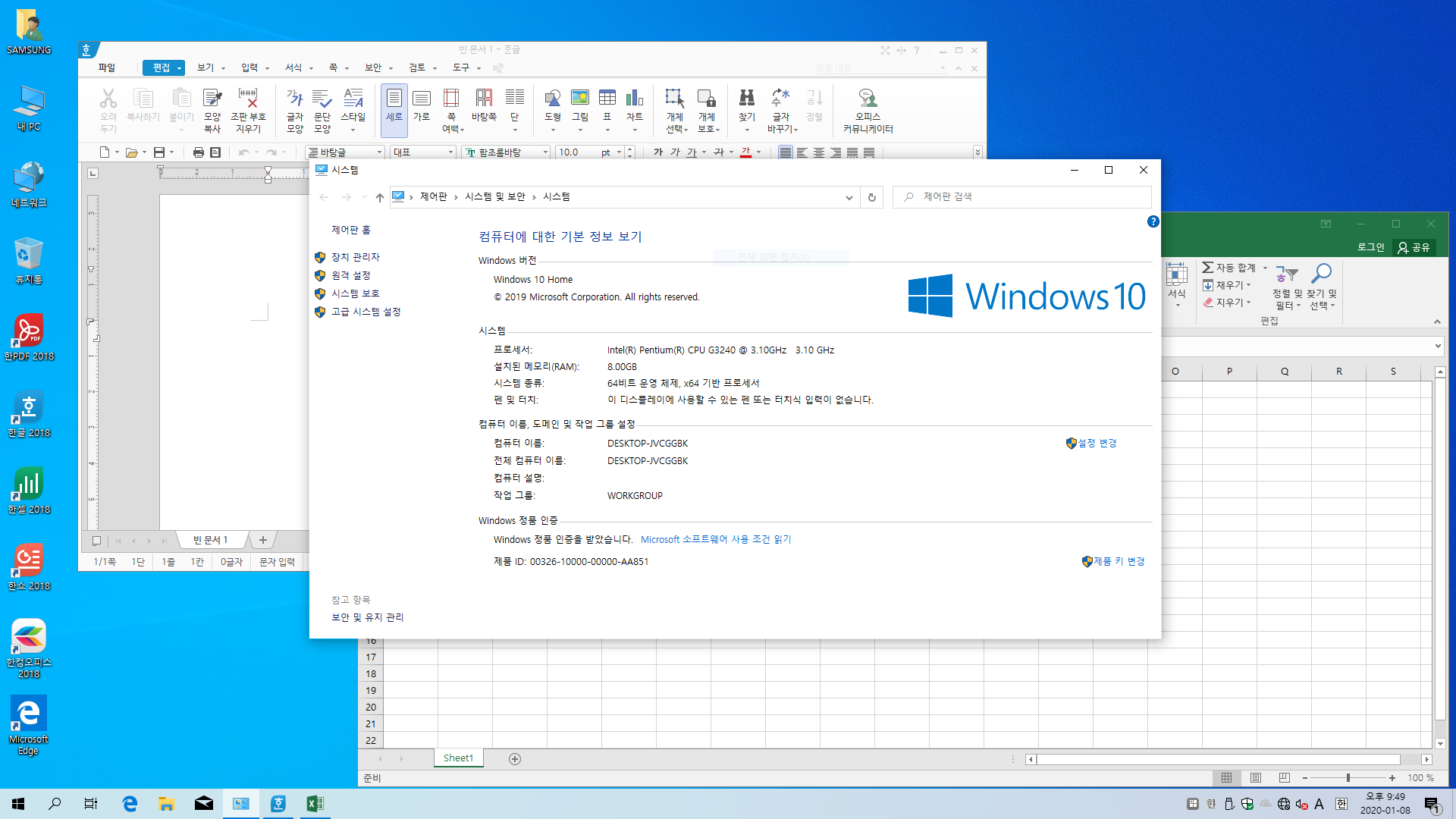Expand the 단 (columns) dropdown in Hangul ribbon

coord(515,130)
